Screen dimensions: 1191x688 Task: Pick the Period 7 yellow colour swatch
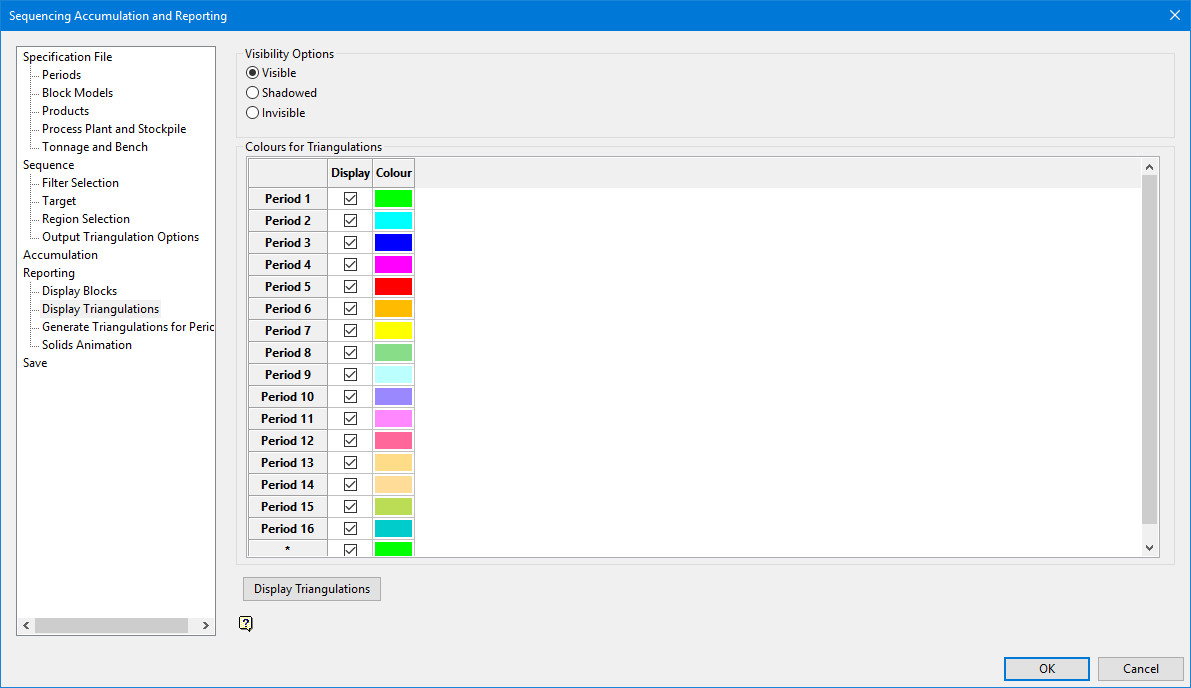tap(393, 331)
